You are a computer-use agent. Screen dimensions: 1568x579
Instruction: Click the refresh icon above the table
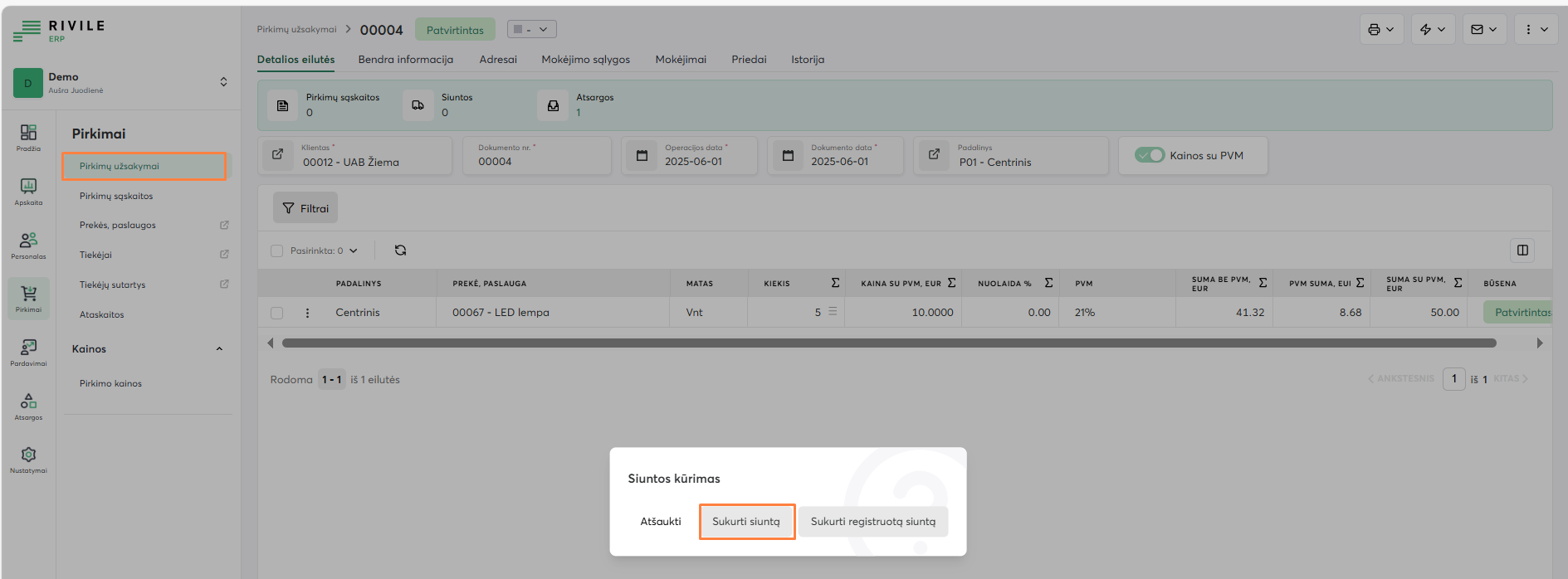(x=400, y=251)
